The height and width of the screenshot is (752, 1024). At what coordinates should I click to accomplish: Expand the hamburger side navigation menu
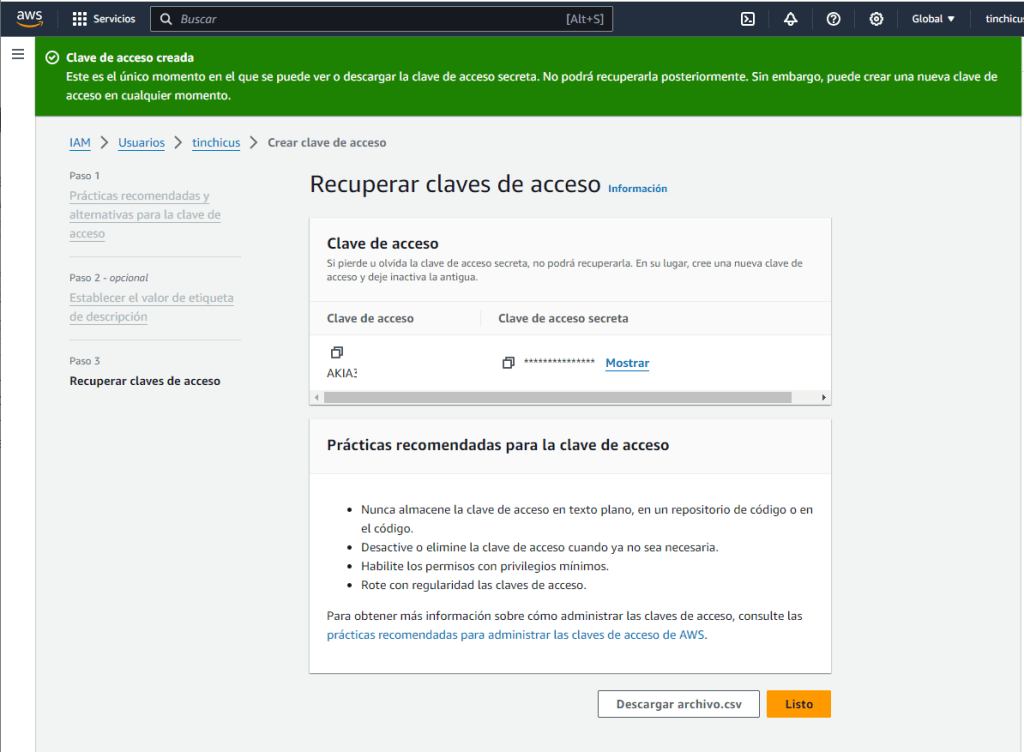(x=18, y=54)
